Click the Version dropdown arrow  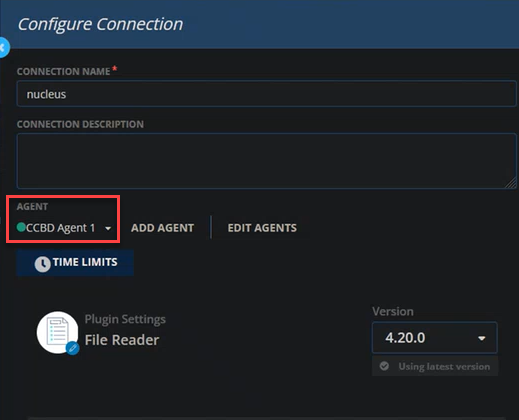tap(482, 339)
